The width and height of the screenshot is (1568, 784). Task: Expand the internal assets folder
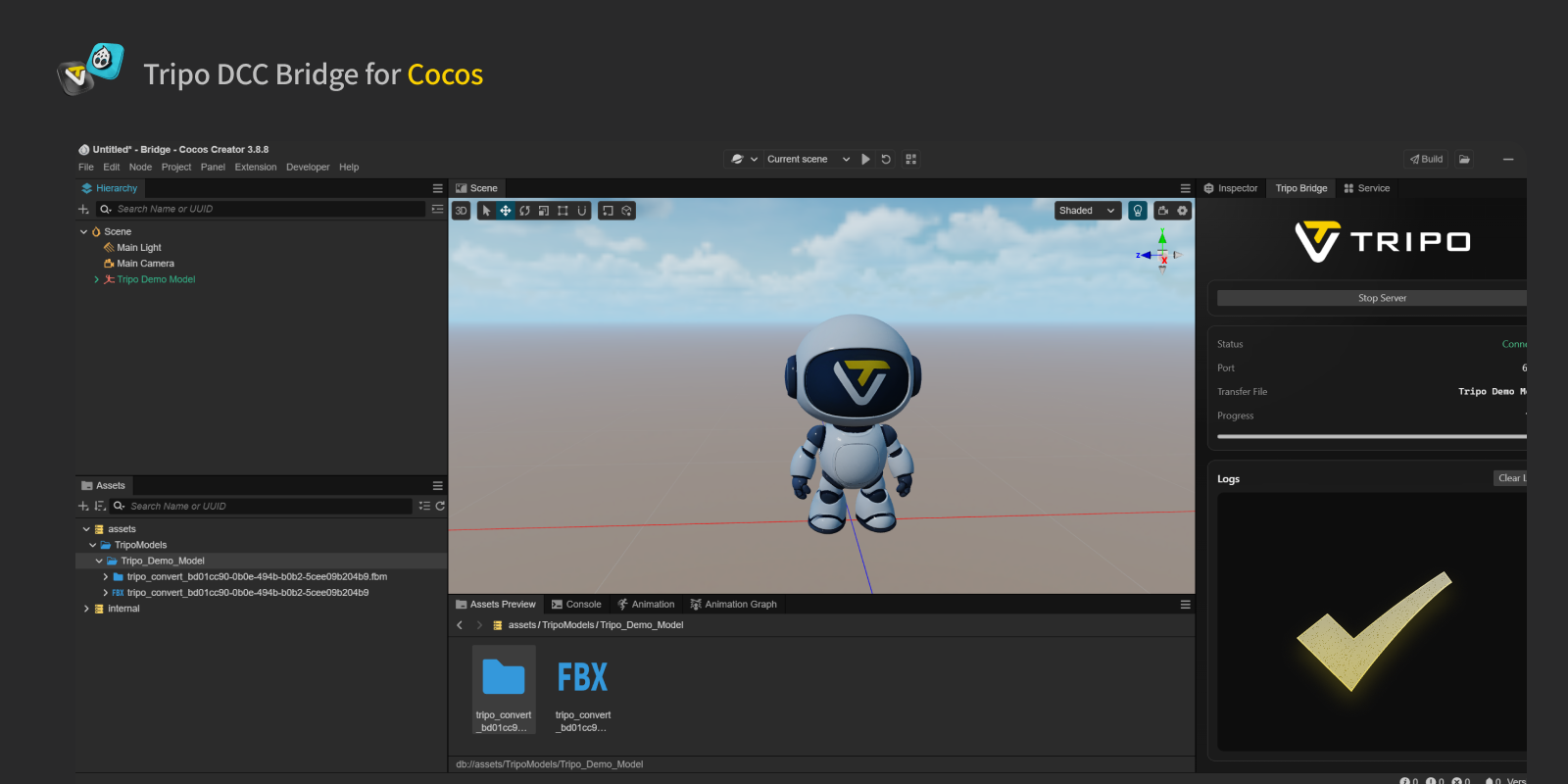(x=86, y=609)
